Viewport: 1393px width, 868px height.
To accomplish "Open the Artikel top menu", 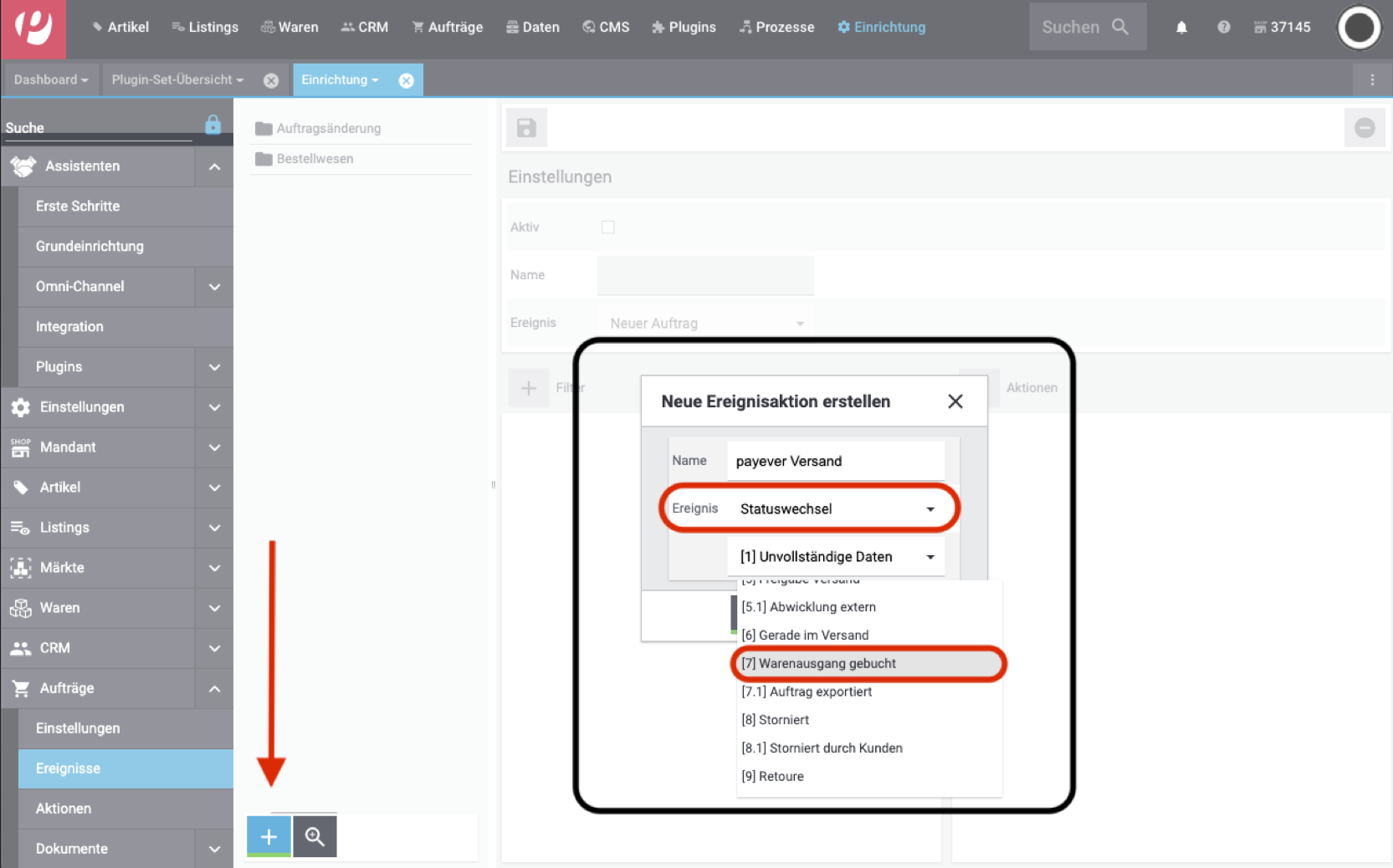I will [120, 27].
